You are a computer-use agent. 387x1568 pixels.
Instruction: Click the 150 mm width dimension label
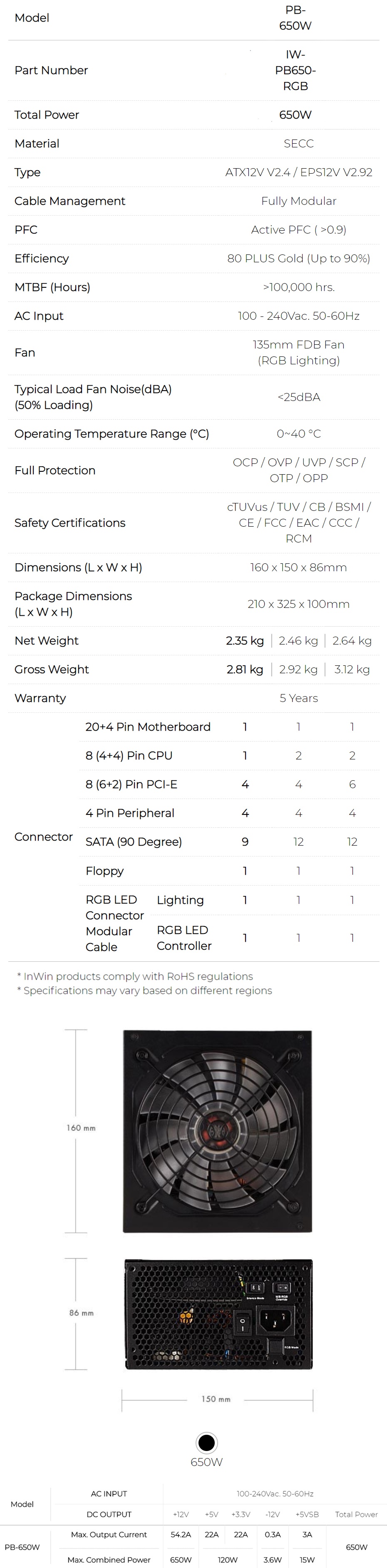[216, 1399]
